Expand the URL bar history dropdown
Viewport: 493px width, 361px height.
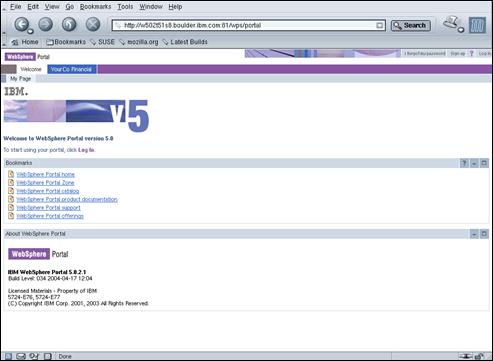tap(379, 25)
